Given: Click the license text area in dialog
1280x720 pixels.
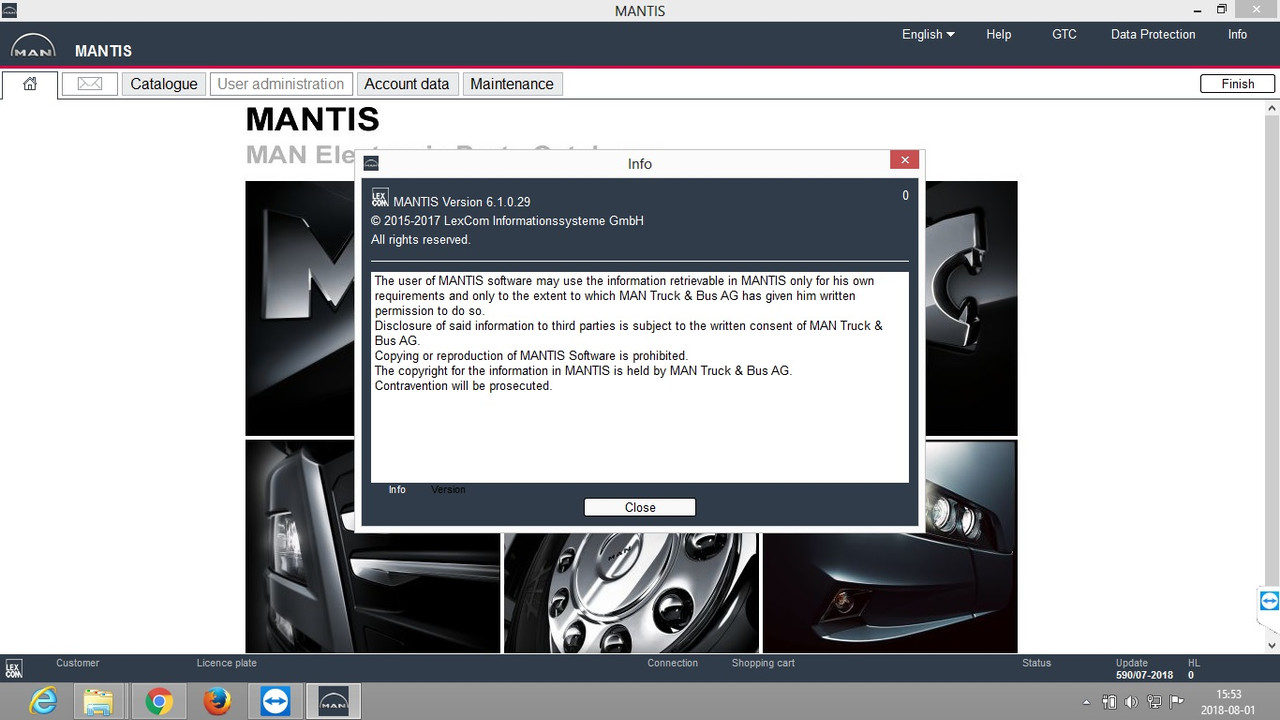Looking at the screenshot, I should click(640, 377).
